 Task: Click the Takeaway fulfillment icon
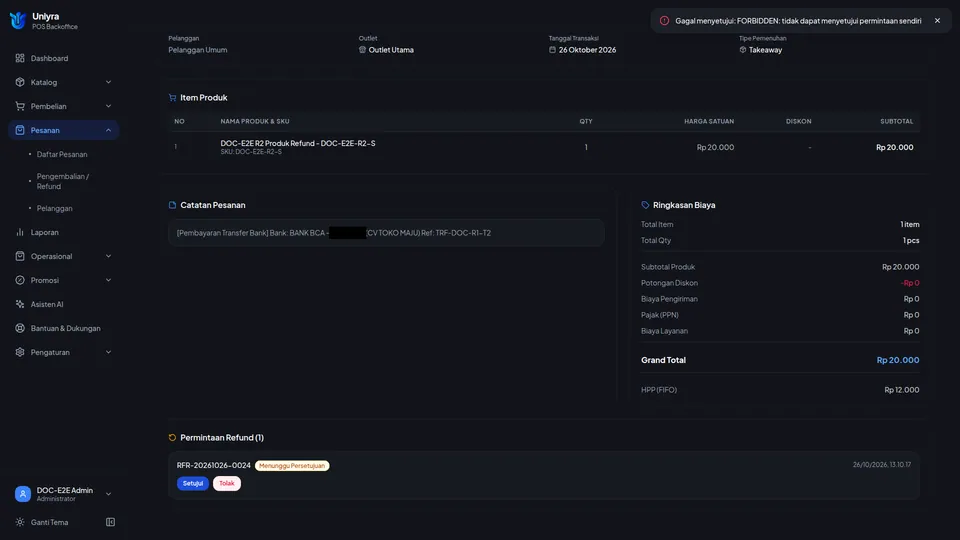click(x=743, y=50)
